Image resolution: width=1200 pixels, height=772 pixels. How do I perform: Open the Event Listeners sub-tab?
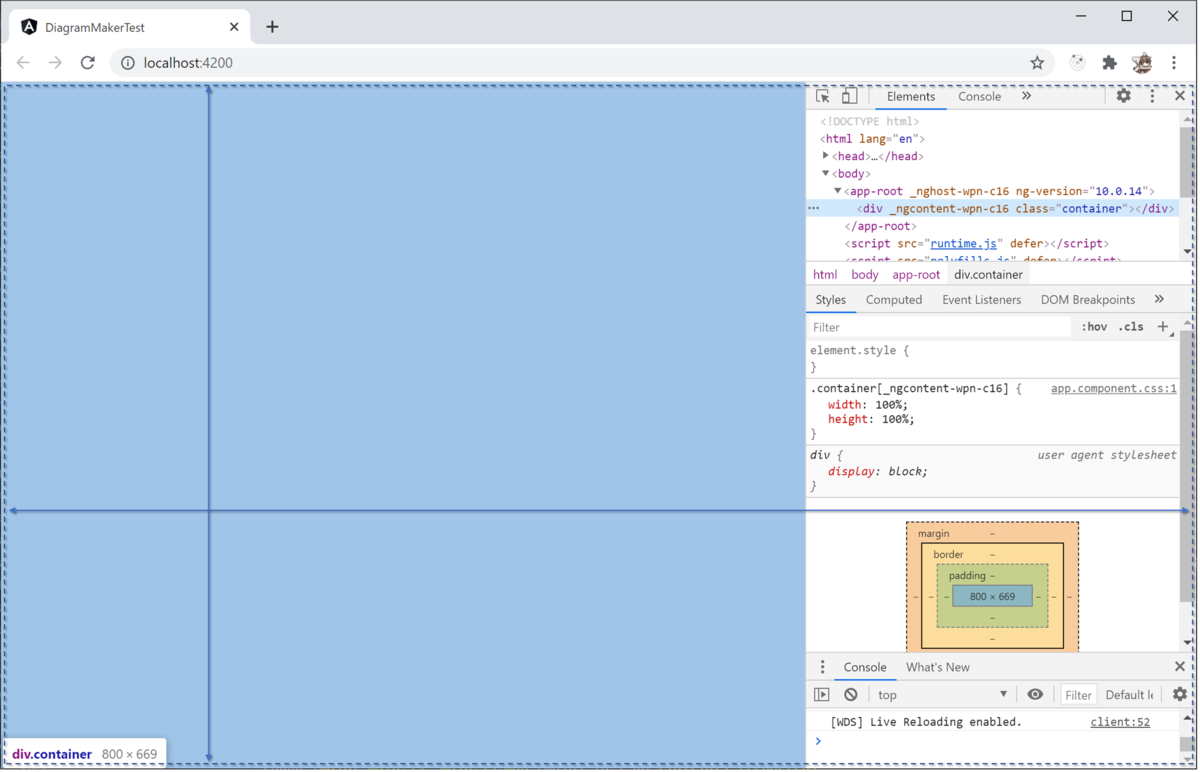(981, 300)
